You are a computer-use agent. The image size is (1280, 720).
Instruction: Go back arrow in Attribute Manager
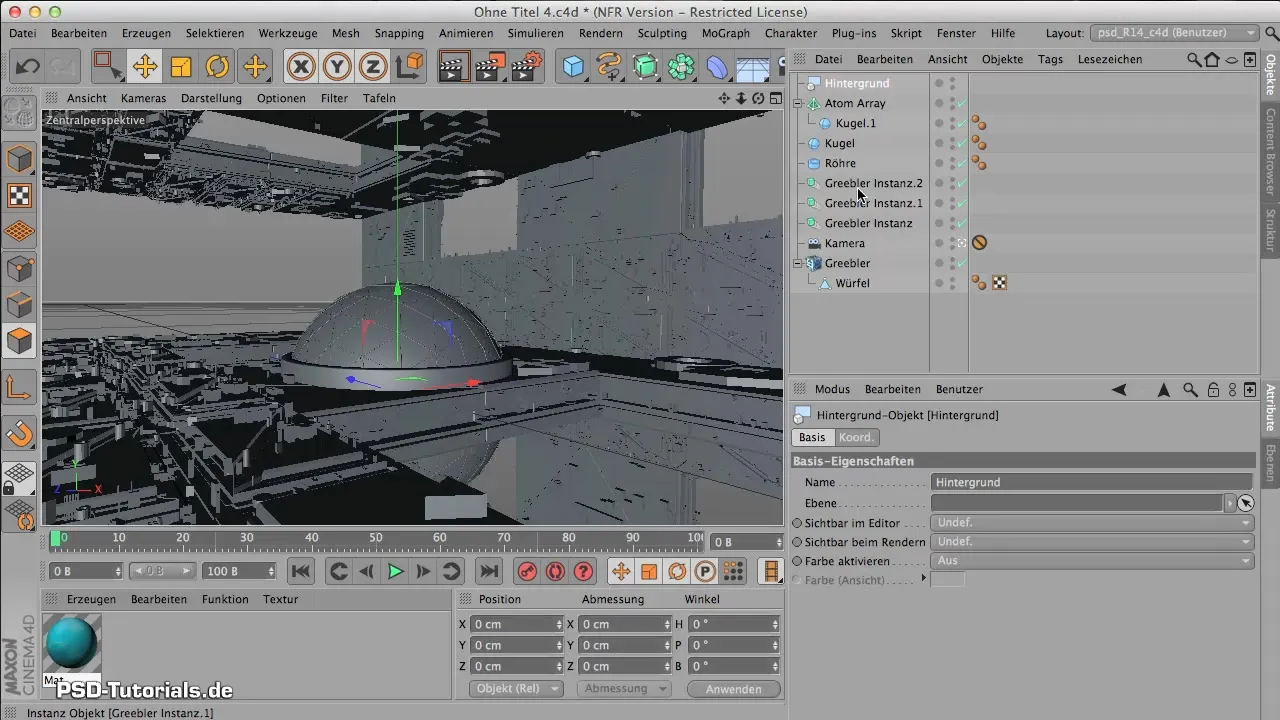1119,389
